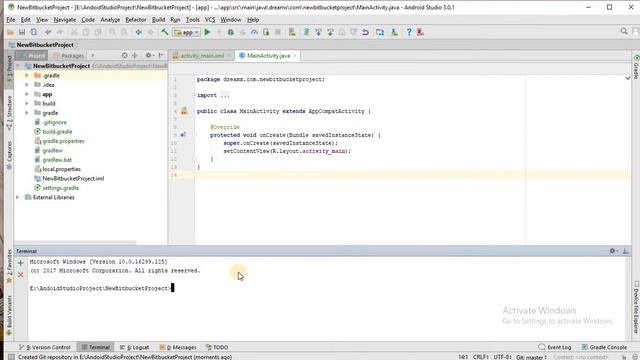Image resolution: width=640 pixels, height=360 pixels.
Task: Click the related XML file gutter icon
Action: point(184,111)
